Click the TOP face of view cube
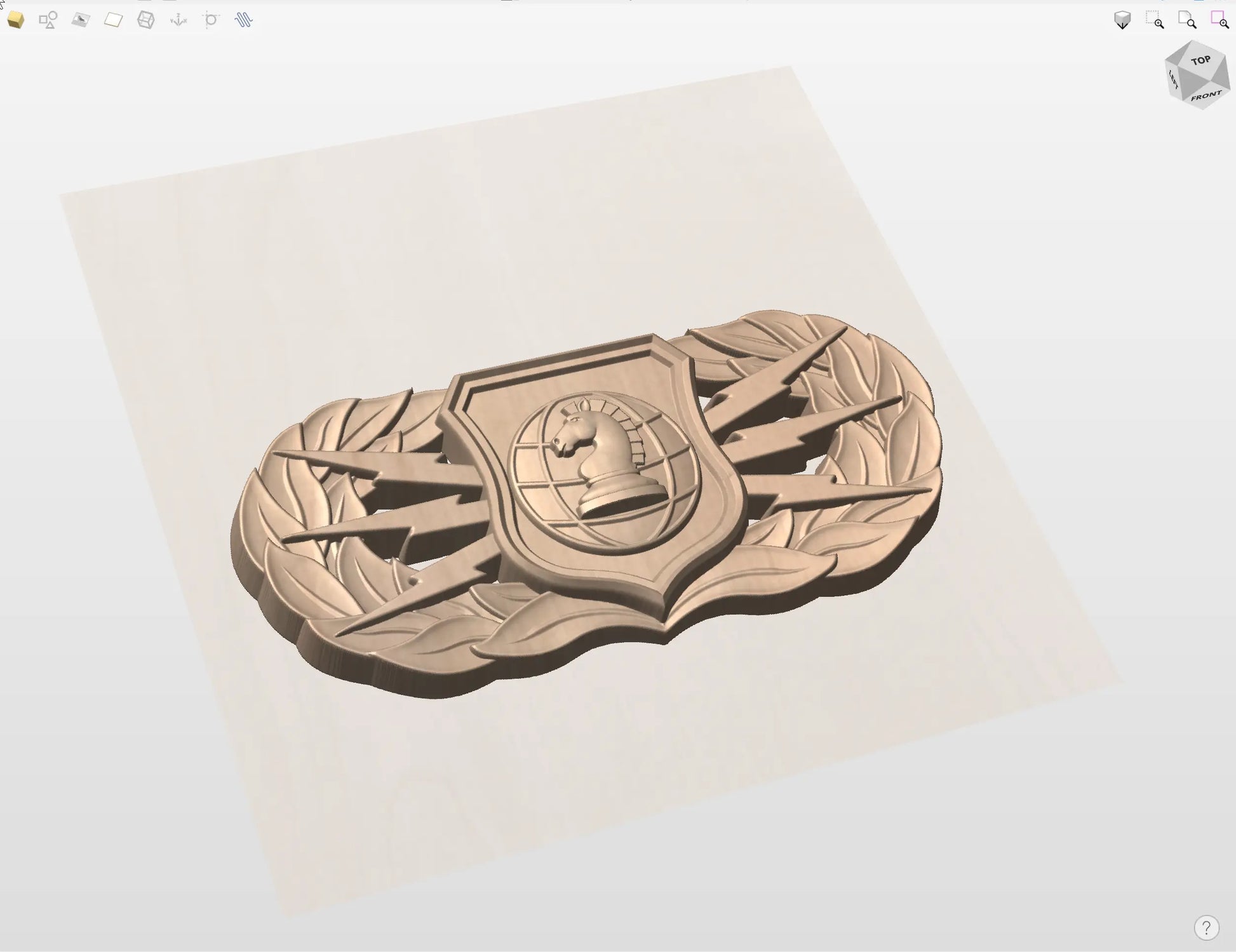 coord(1200,61)
